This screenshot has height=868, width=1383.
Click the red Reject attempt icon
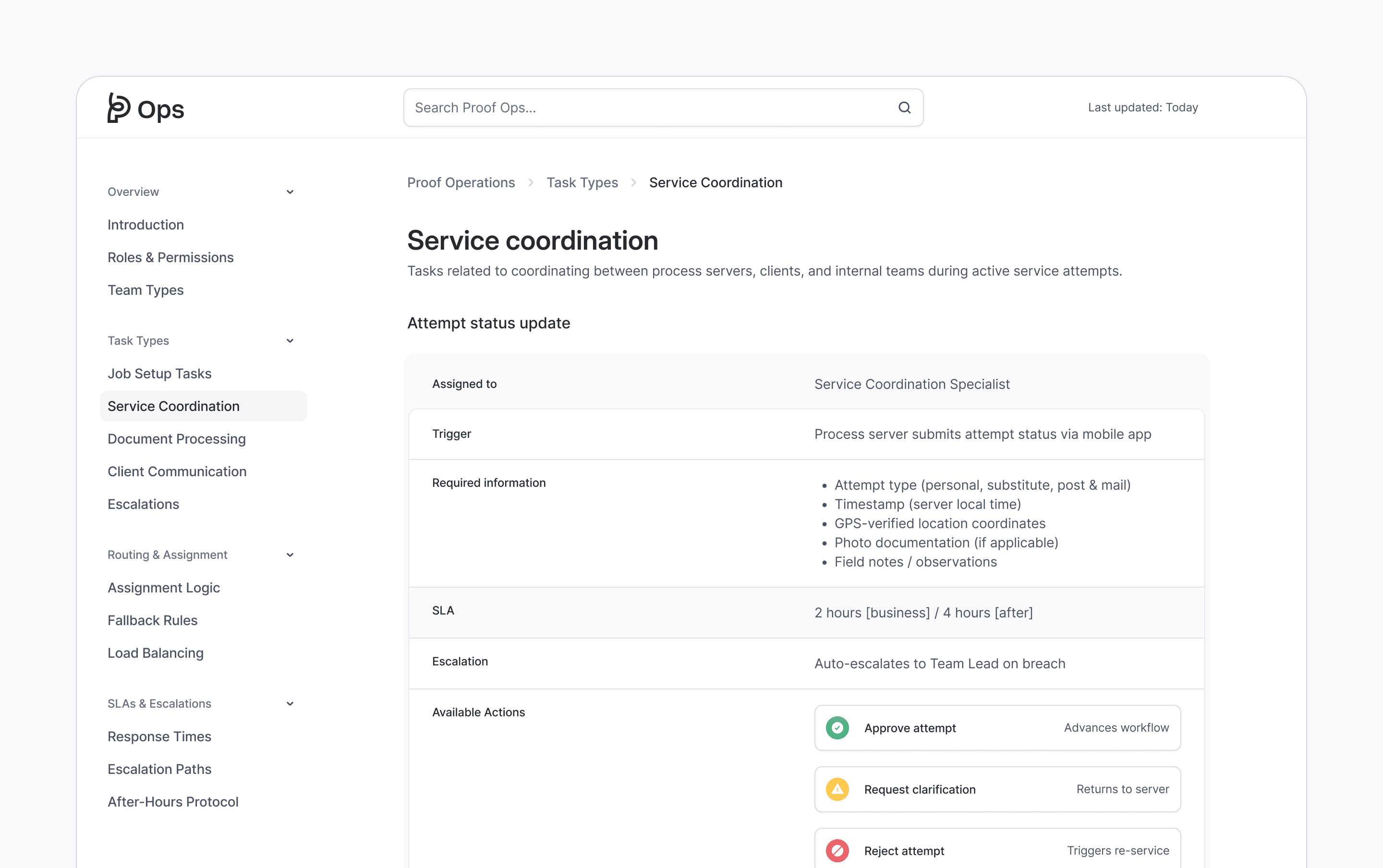[x=837, y=850]
